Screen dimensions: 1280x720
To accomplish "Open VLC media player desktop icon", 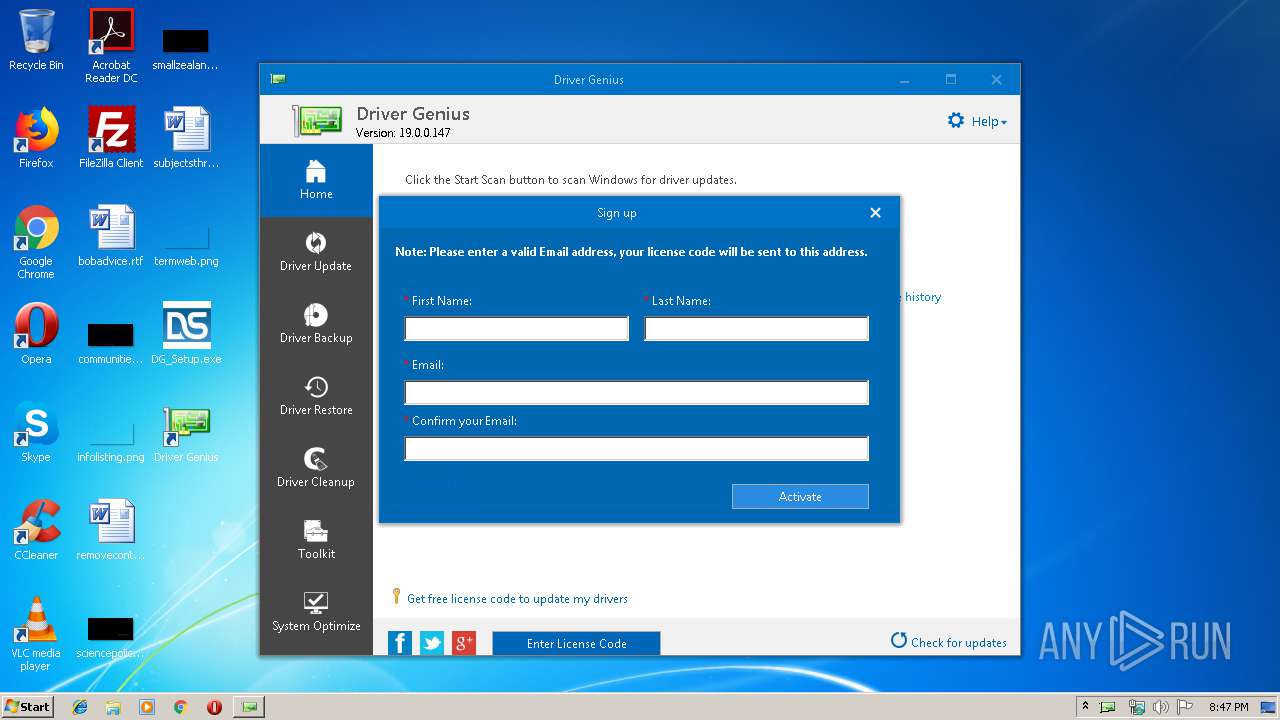I will pyautogui.click(x=36, y=635).
